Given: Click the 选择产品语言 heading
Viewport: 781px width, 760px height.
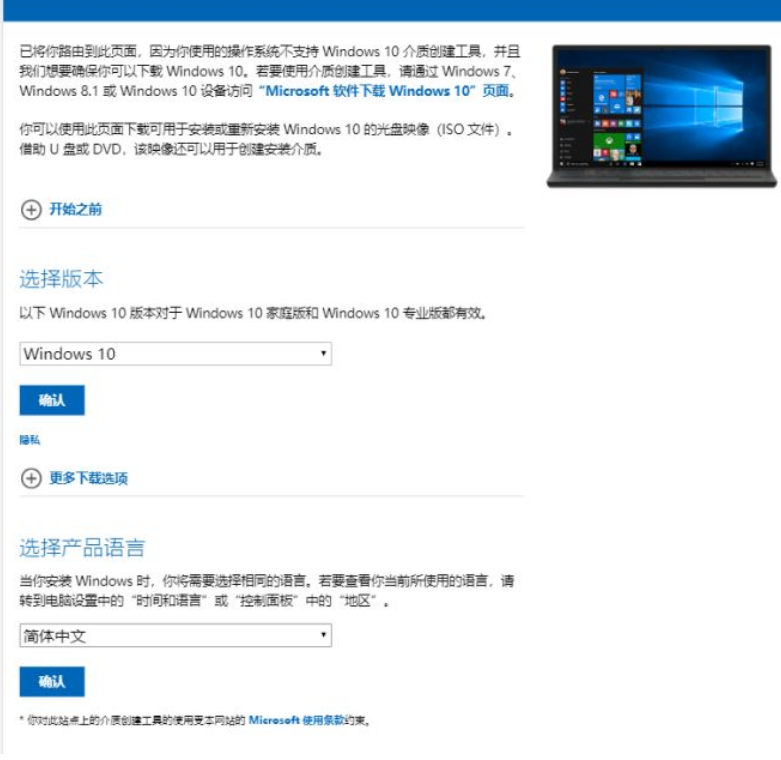Looking at the screenshot, I should 82,548.
